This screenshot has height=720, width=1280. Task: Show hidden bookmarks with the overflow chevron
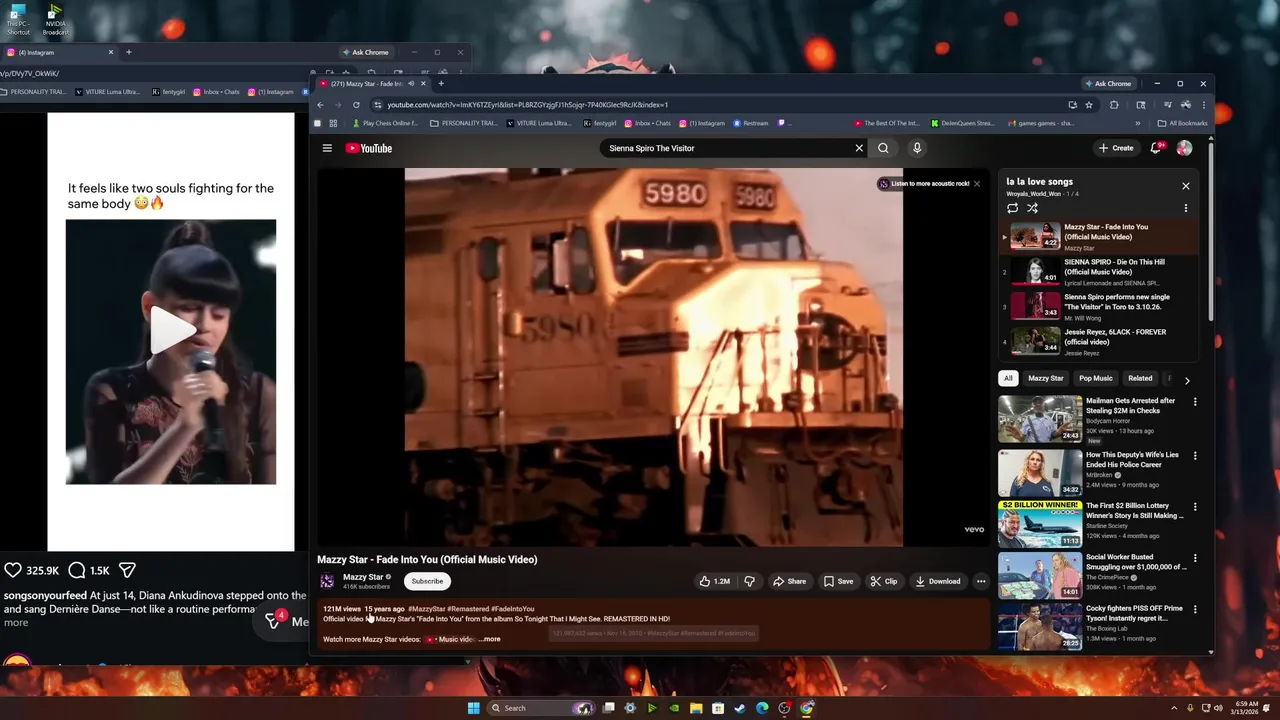point(1138,123)
